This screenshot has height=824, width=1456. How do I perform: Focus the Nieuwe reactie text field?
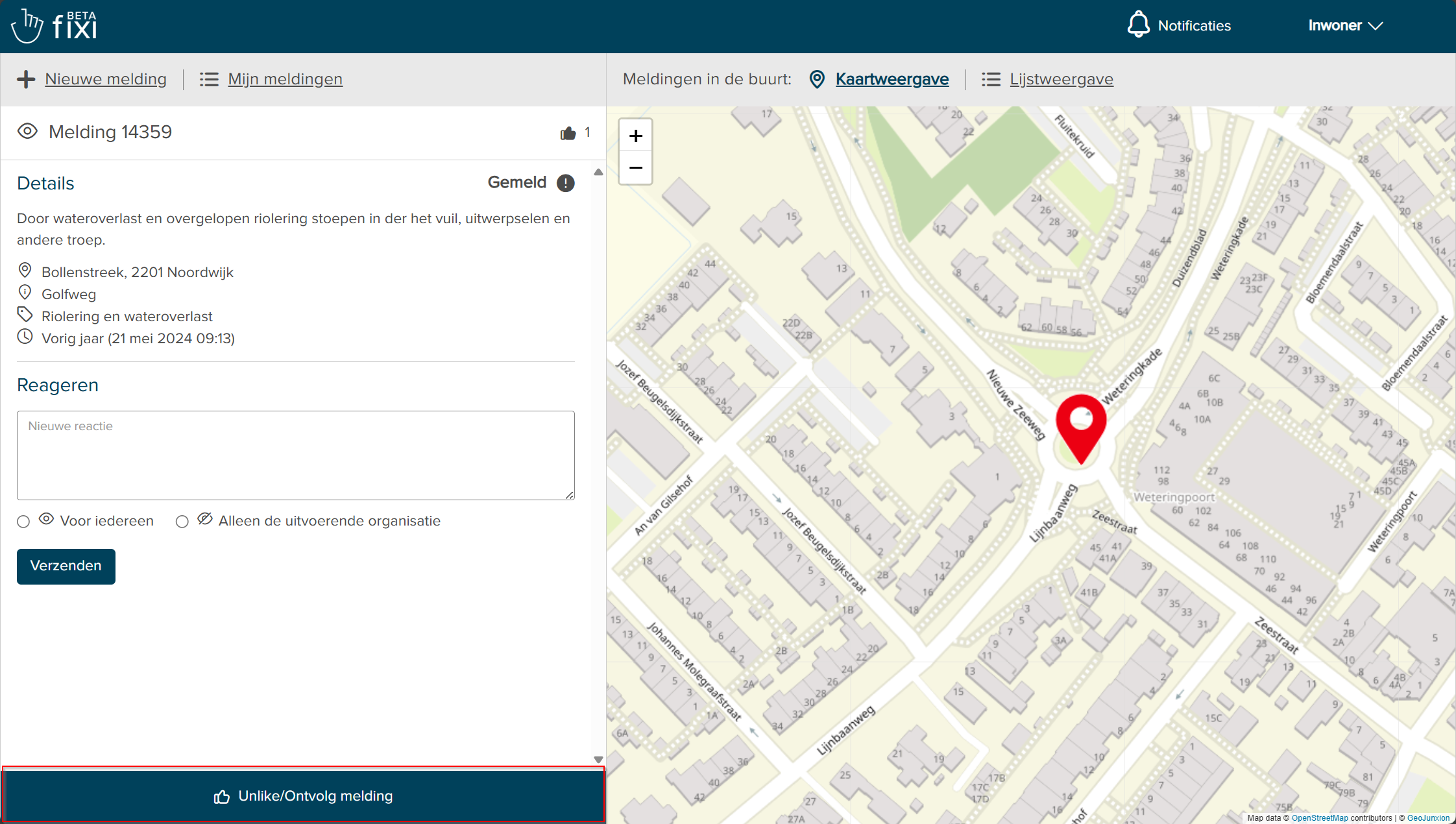pyautogui.click(x=296, y=455)
